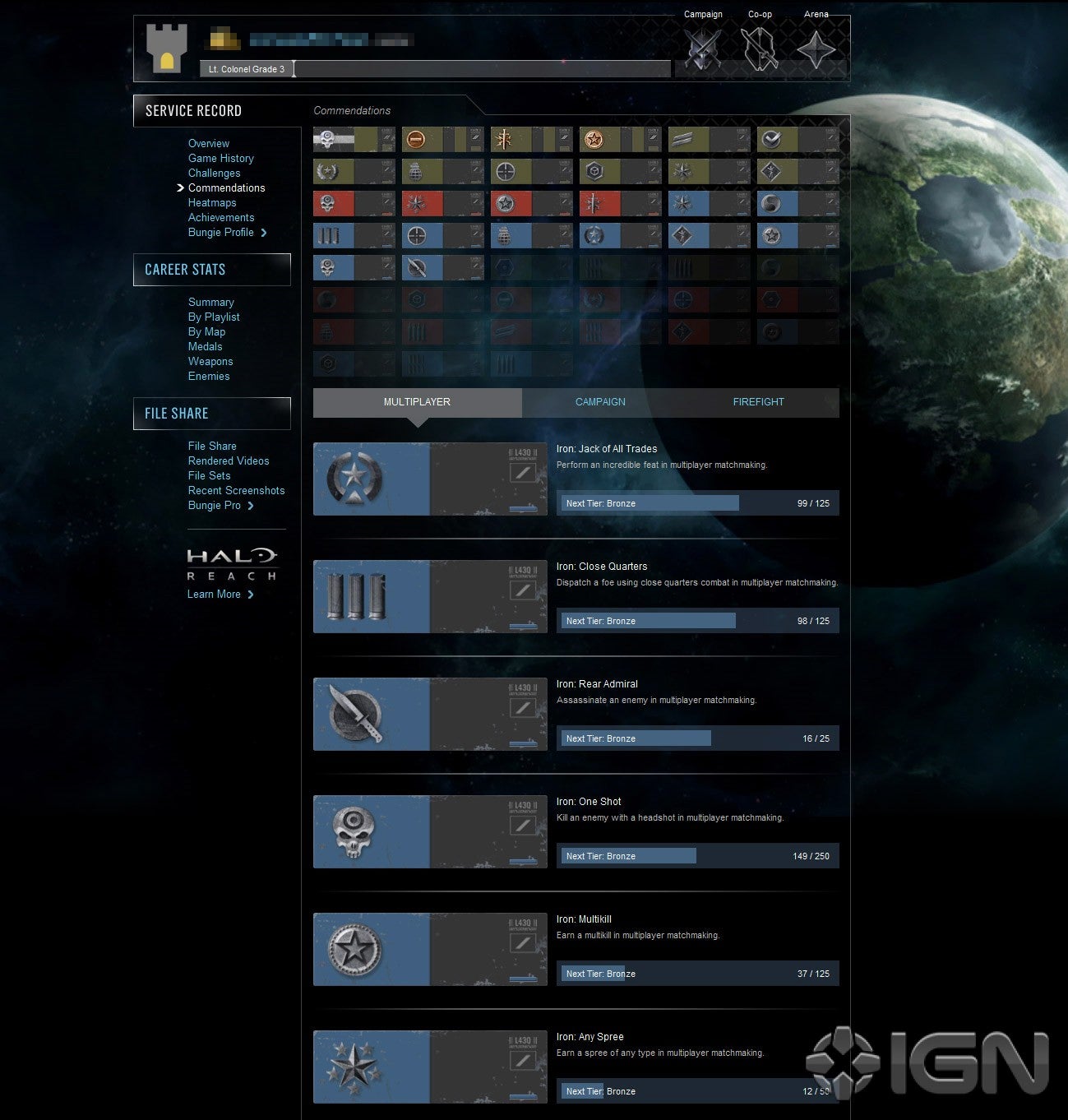Open the Summary link under Career Stats

click(x=211, y=303)
